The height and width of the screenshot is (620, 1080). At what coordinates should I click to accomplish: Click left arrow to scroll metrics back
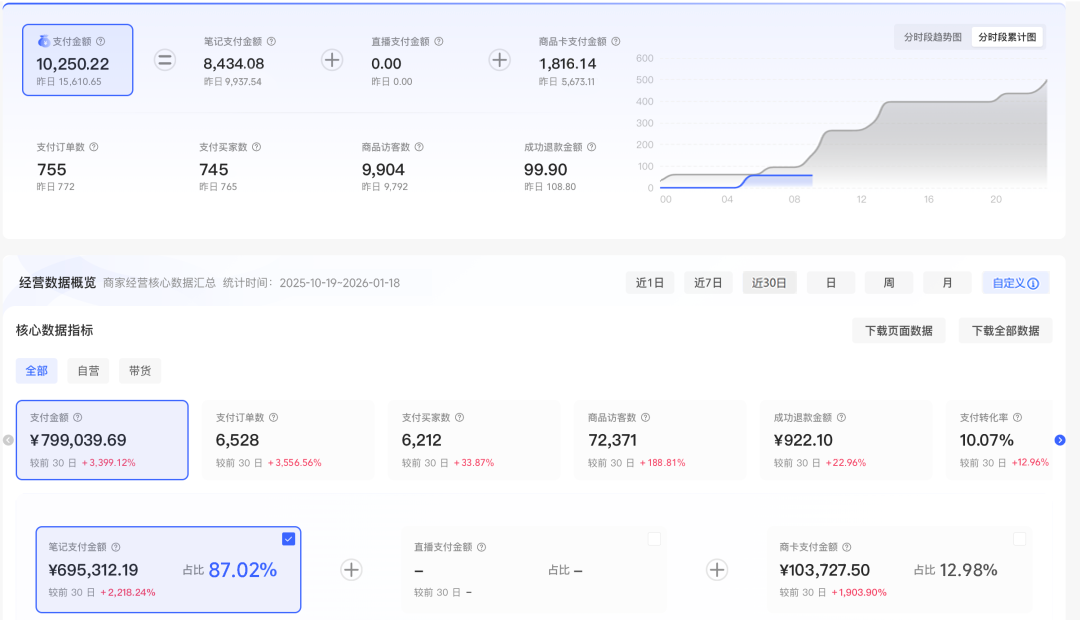point(8,440)
